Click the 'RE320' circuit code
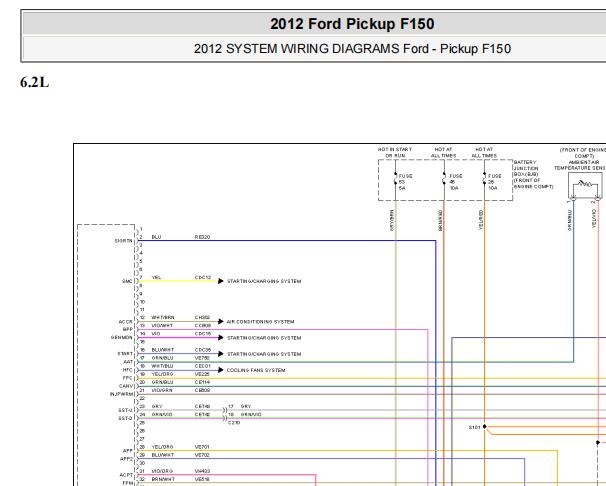Image resolution: width=606 pixels, height=486 pixels. (203, 237)
